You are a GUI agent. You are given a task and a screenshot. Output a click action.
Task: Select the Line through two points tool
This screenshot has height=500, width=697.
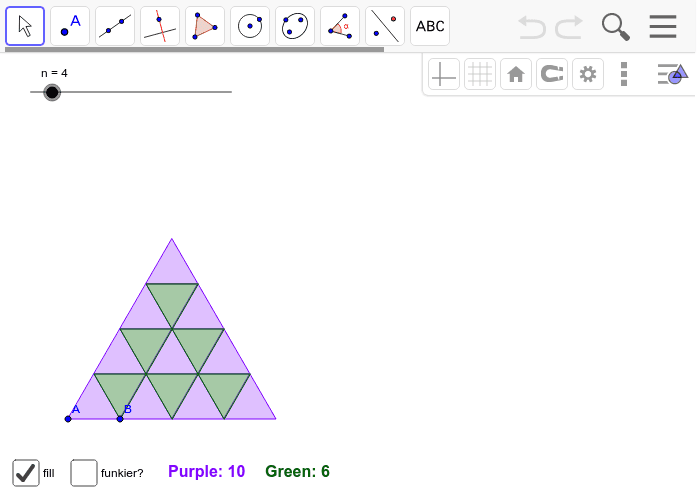point(115,26)
